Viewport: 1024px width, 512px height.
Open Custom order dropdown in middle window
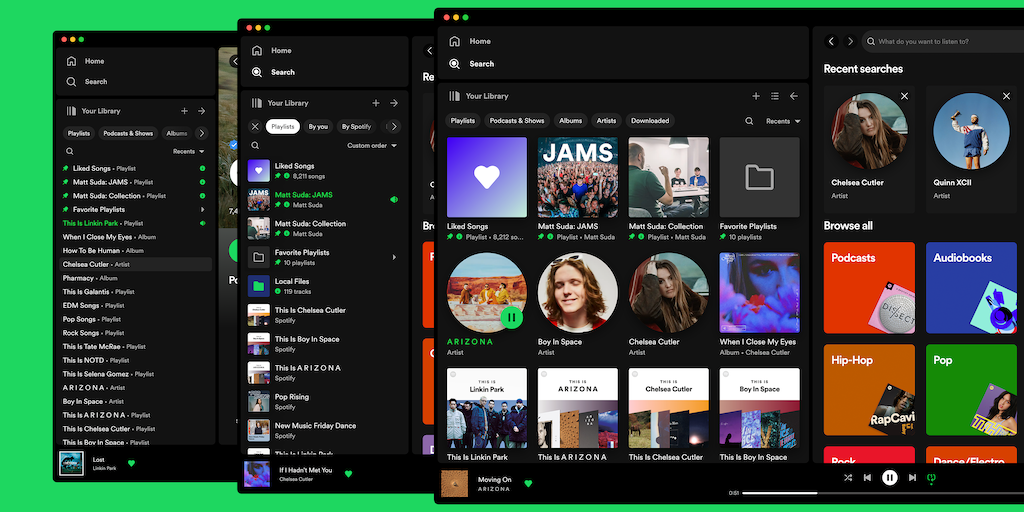[x=372, y=146]
